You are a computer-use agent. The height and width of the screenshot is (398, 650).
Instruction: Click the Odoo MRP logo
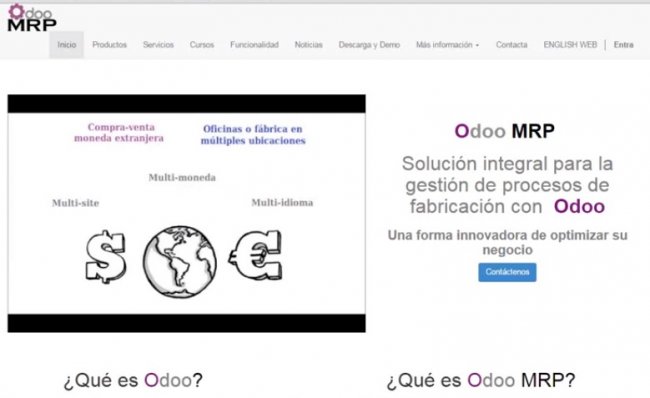32,18
